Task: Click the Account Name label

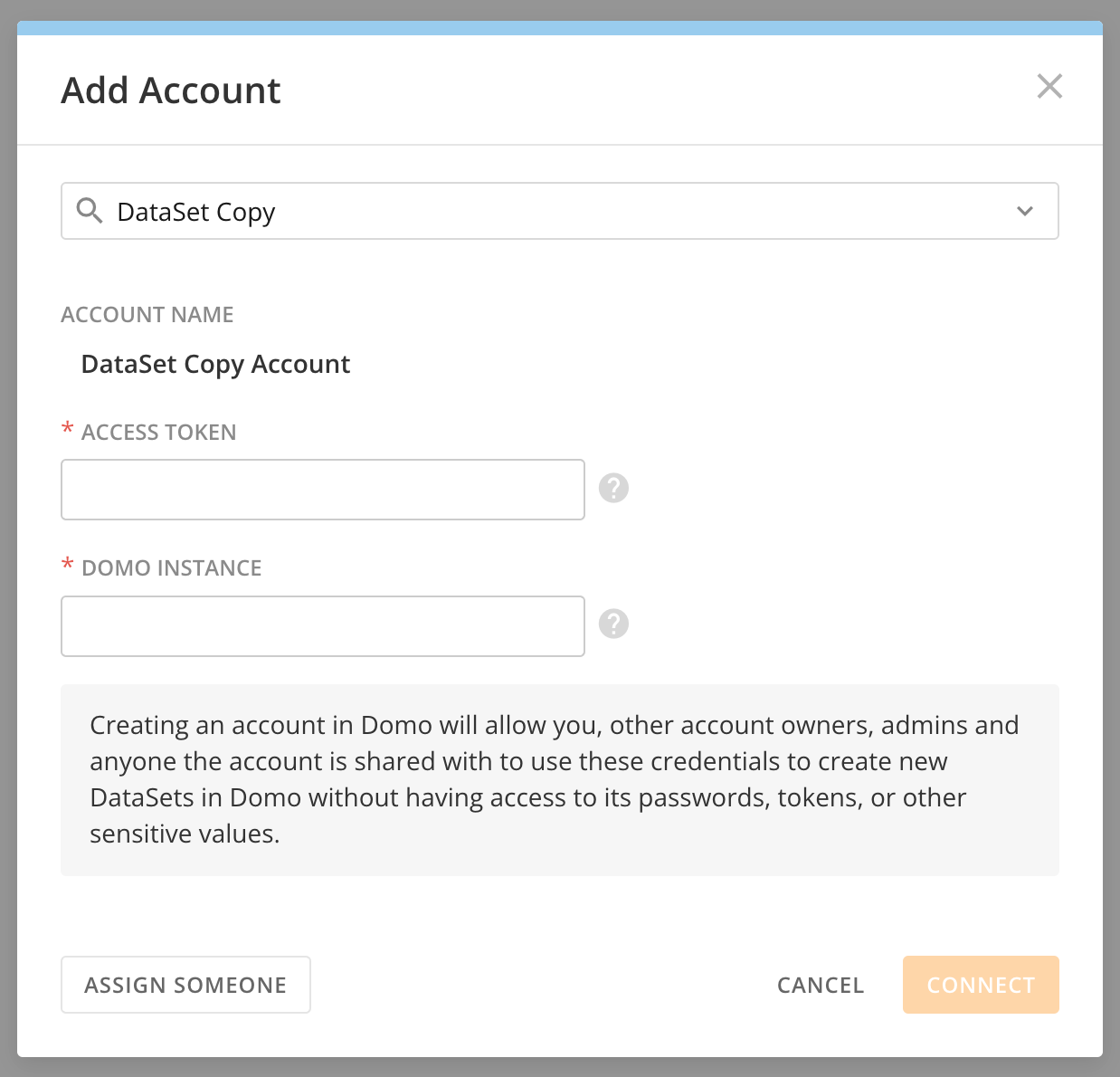Action: [x=147, y=315]
